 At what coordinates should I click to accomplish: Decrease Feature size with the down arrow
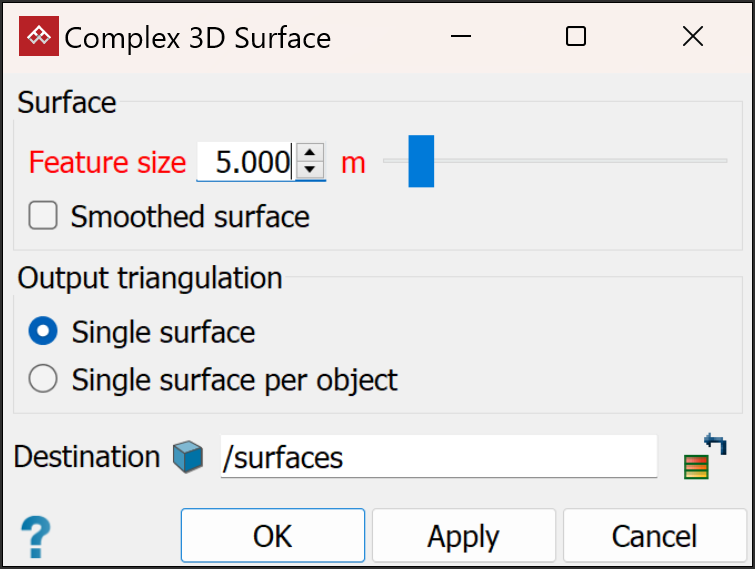tap(311, 170)
